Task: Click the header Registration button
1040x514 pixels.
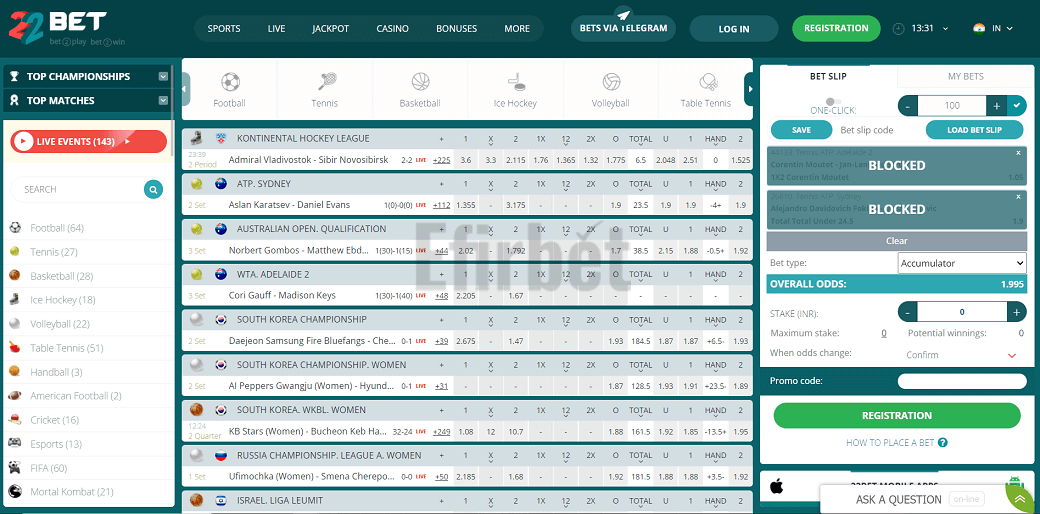Action: pos(836,29)
